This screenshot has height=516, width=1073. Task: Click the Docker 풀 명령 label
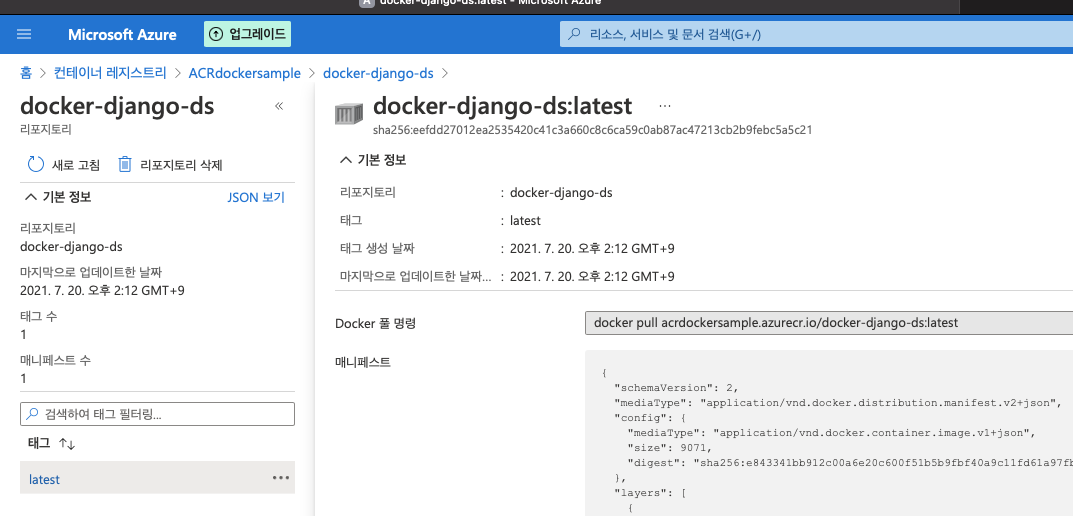375,324
